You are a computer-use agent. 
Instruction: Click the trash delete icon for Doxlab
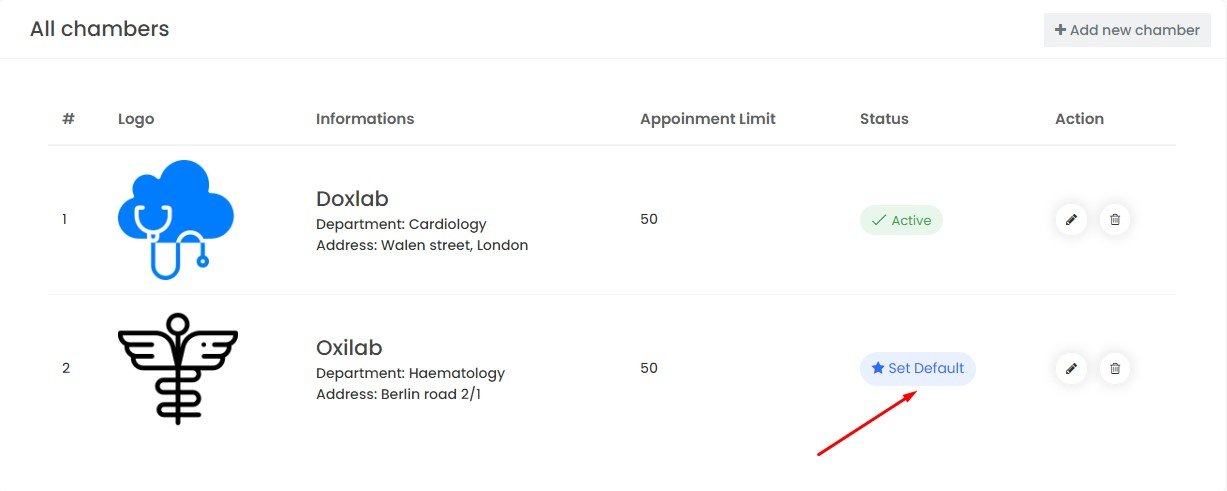pos(1115,220)
